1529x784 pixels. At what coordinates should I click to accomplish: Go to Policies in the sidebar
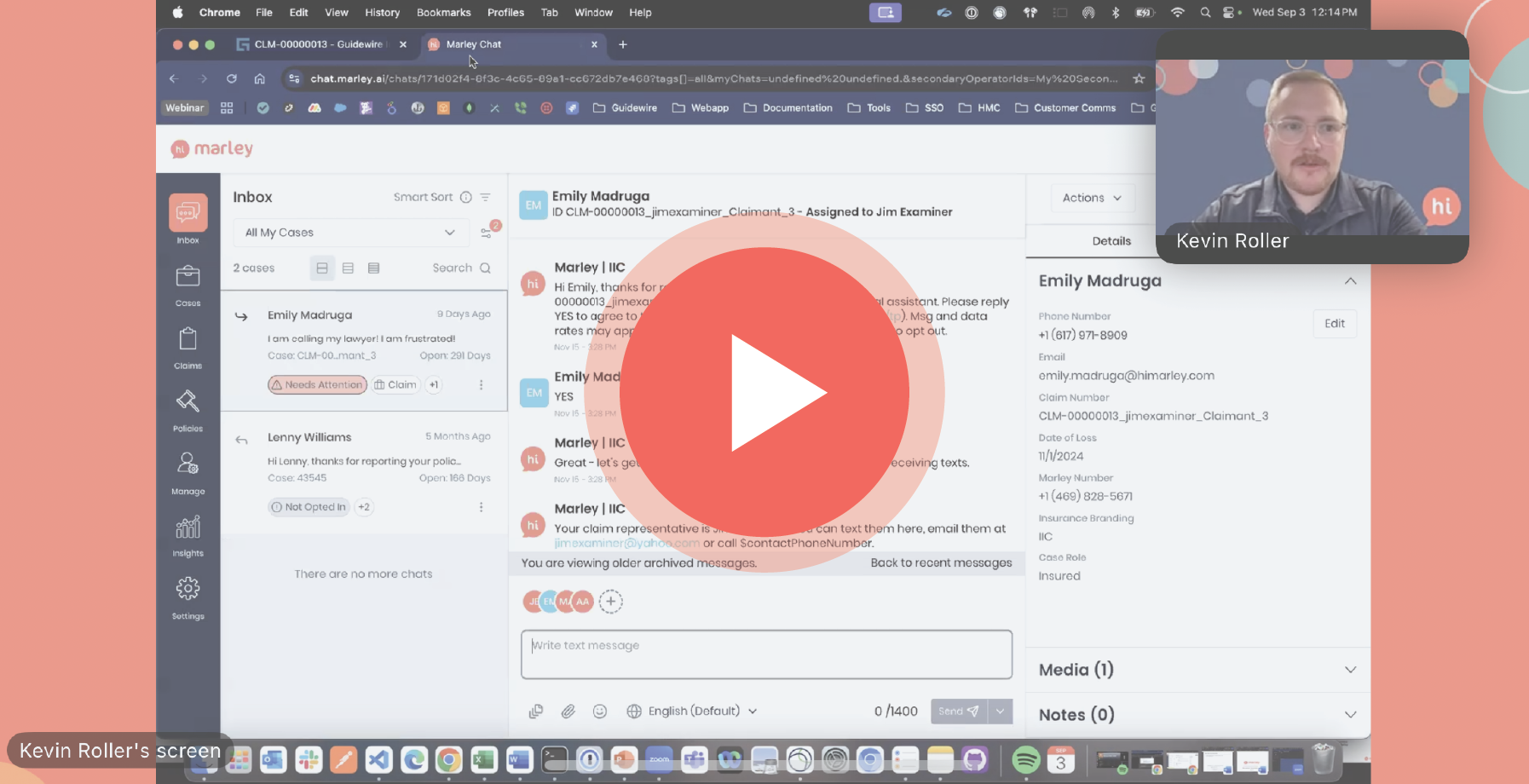(x=188, y=410)
